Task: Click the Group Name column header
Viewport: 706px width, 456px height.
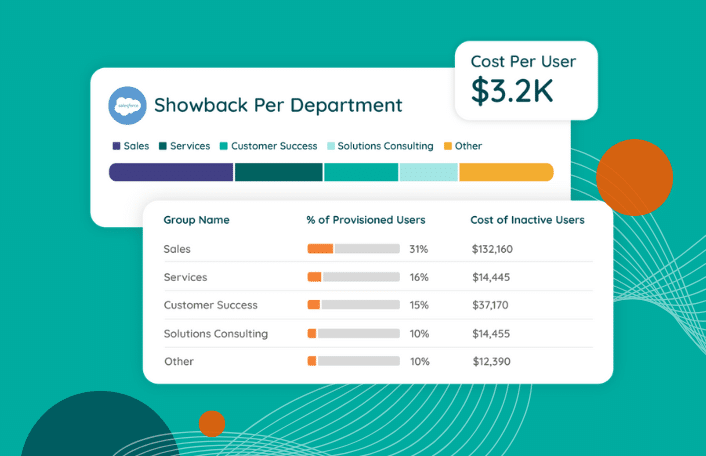Action: 196,220
